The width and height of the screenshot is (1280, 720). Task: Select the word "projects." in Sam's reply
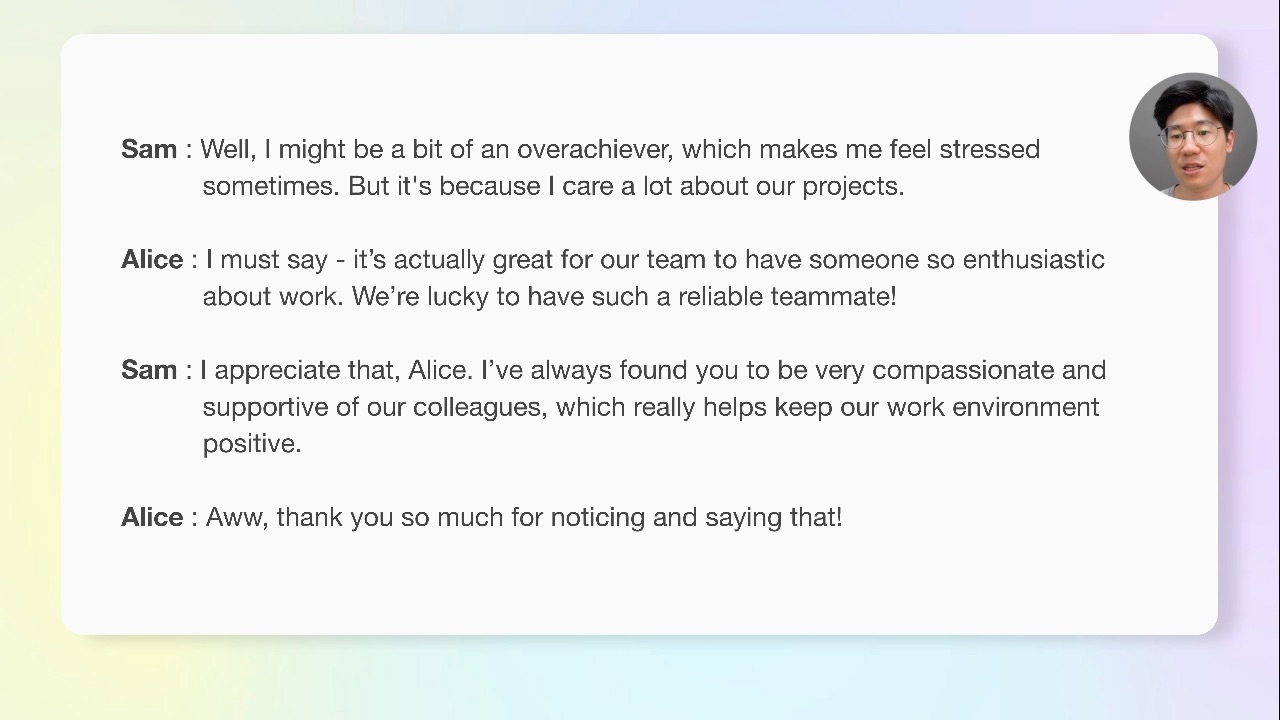click(x=853, y=187)
